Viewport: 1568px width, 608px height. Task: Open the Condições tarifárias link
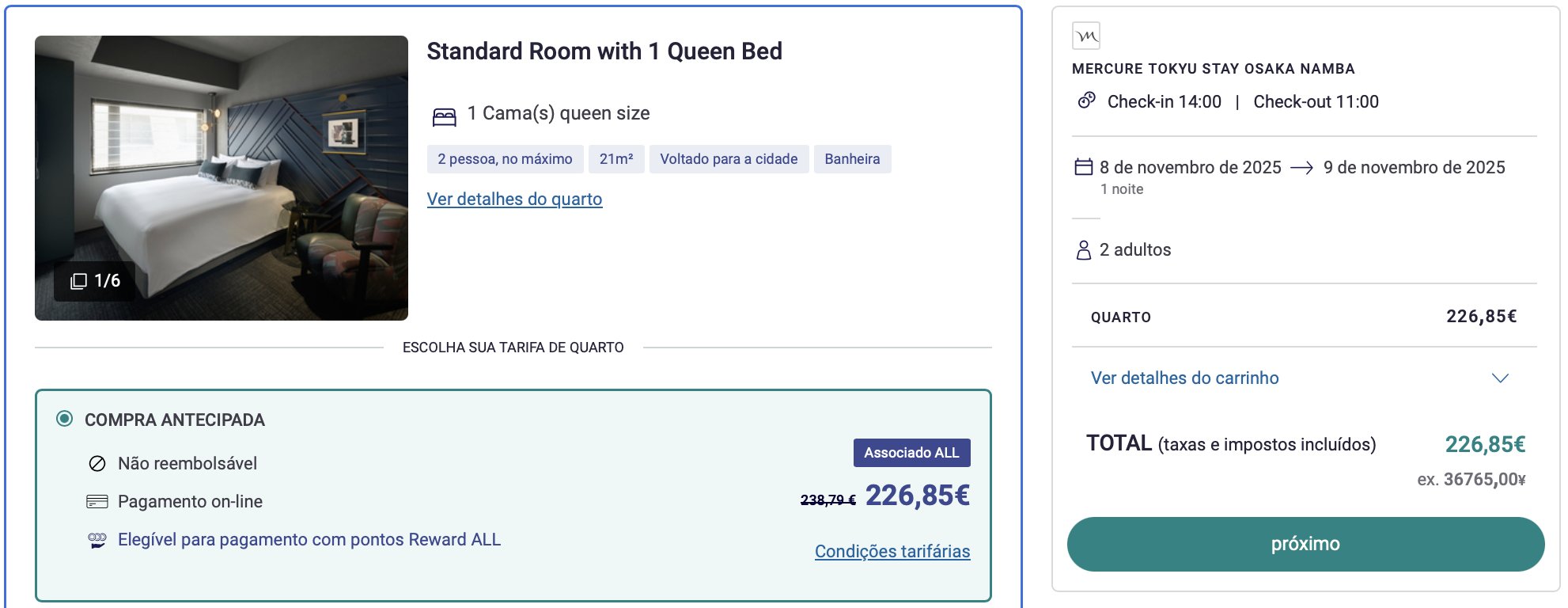892,551
